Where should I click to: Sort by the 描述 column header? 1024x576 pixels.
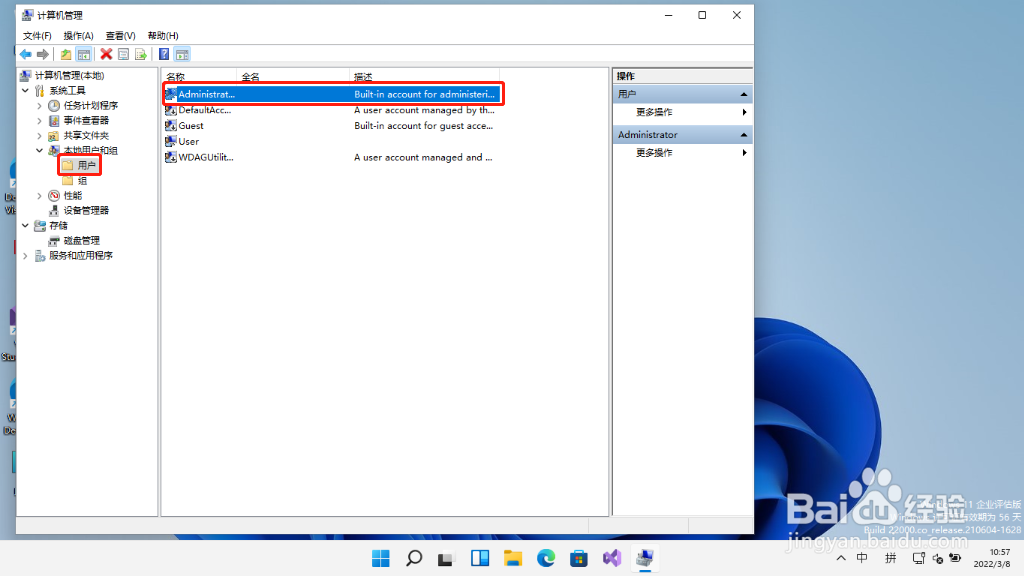424,76
